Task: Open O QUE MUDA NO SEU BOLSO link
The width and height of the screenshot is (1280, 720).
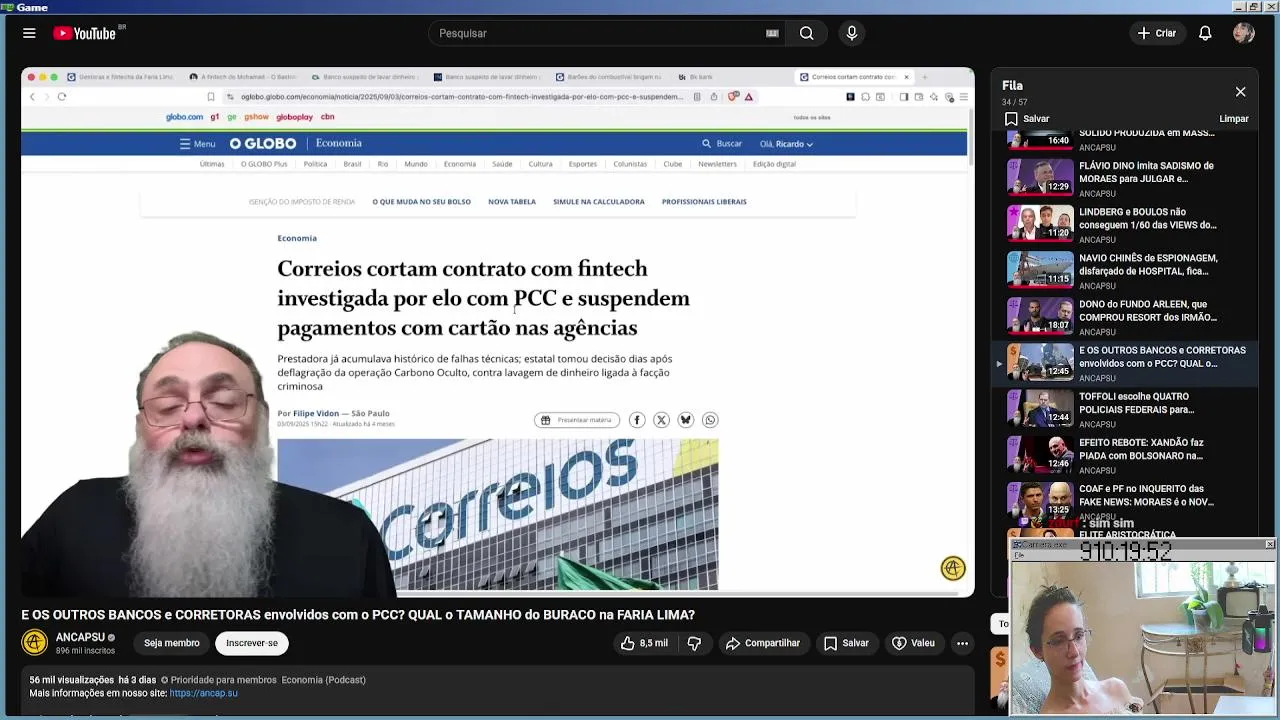Action: coord(421,202)
